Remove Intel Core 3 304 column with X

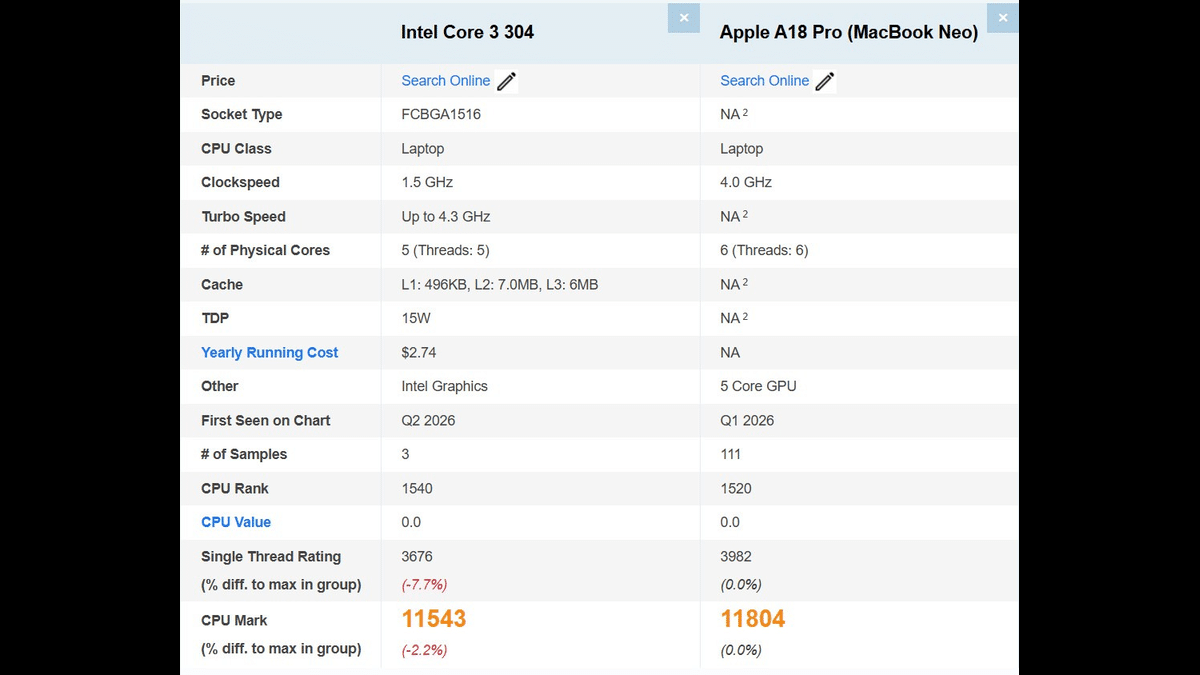point(684,17)
